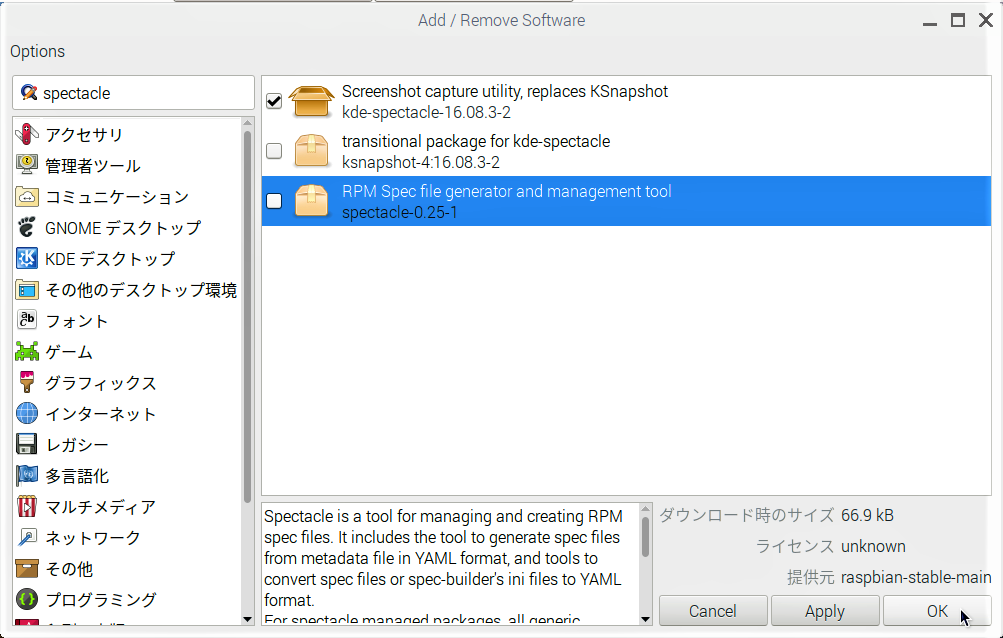
Task: Click the フォント category icon
Action: pos(27,321)
